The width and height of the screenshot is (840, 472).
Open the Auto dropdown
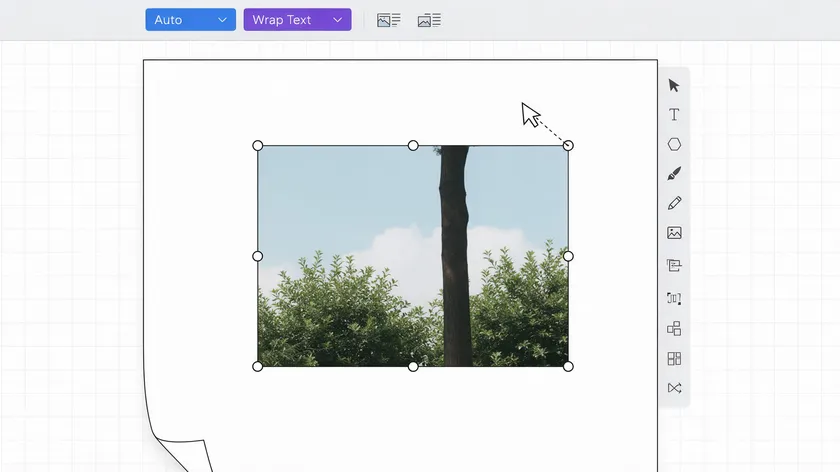(x=191, y=20)
